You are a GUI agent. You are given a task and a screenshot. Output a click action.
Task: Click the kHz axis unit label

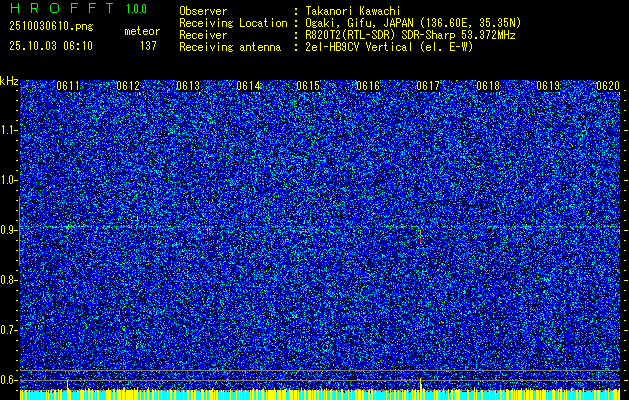(9, 81)
